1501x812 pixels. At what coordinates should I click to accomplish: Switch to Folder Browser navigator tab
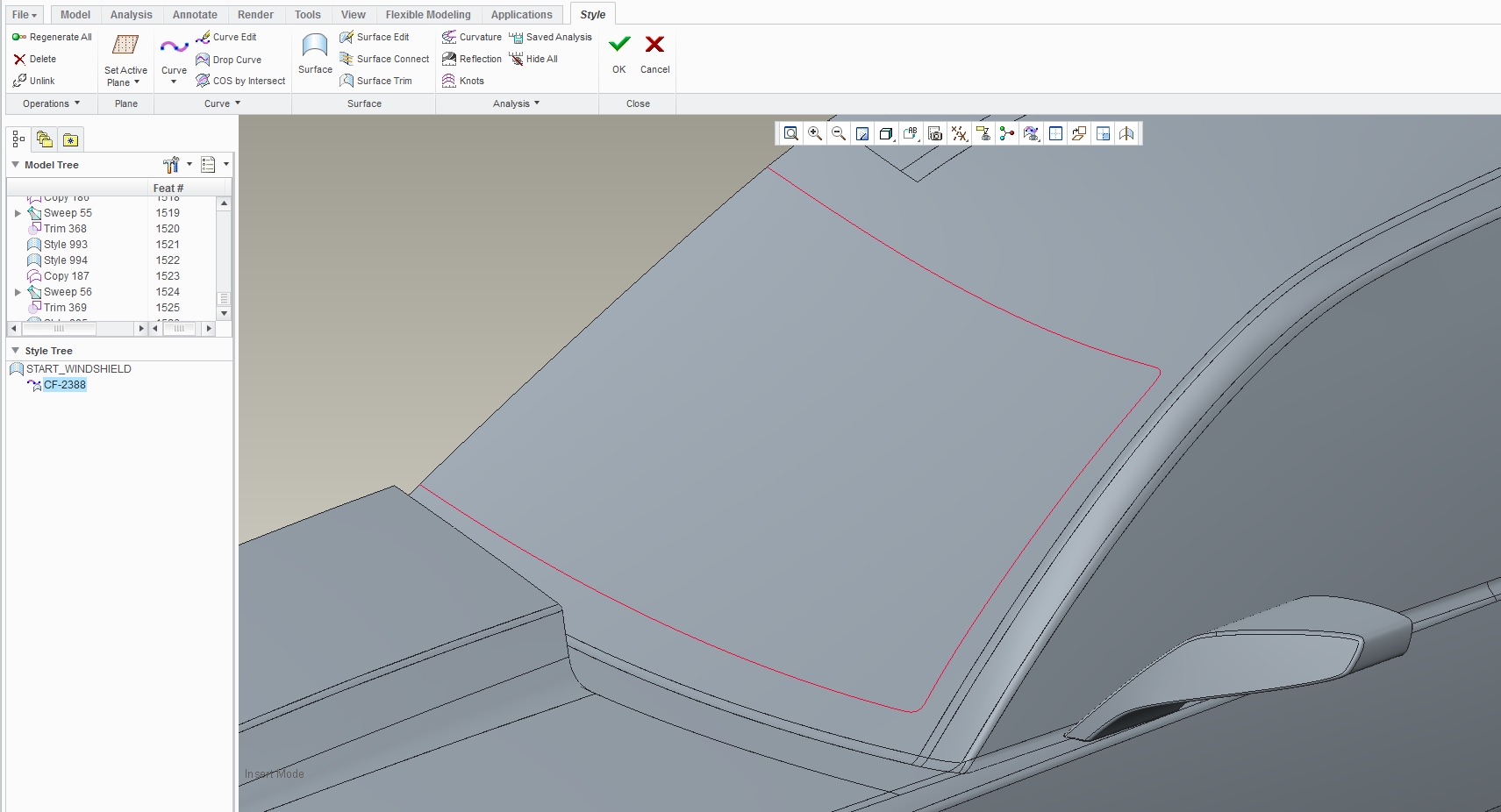[45, 139]
